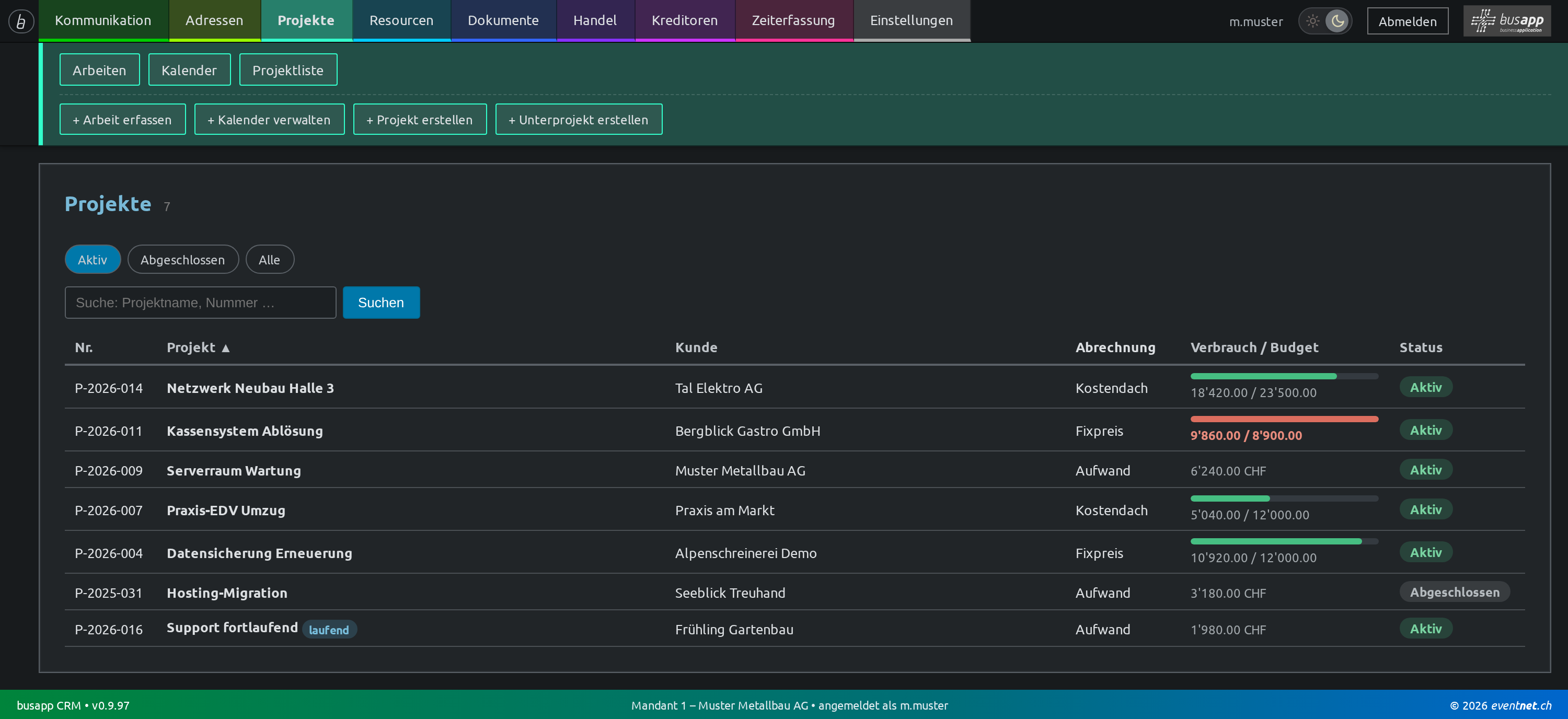Click the red Kassensystem Ablösung budget bar

pyautogui.click(x=1284, y=419)
